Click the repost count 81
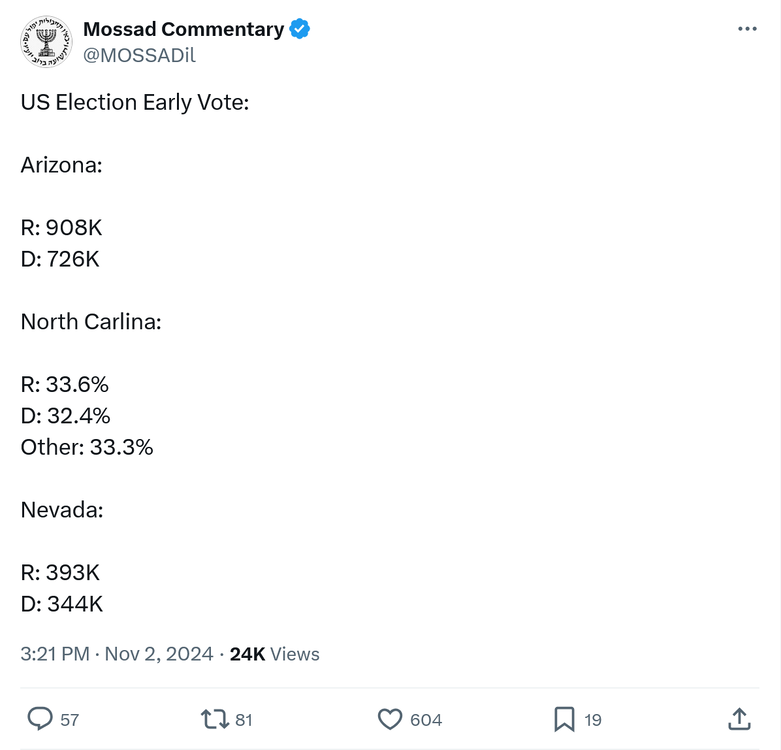The height and width of the screenshot is (750, 781). (244, 720)
